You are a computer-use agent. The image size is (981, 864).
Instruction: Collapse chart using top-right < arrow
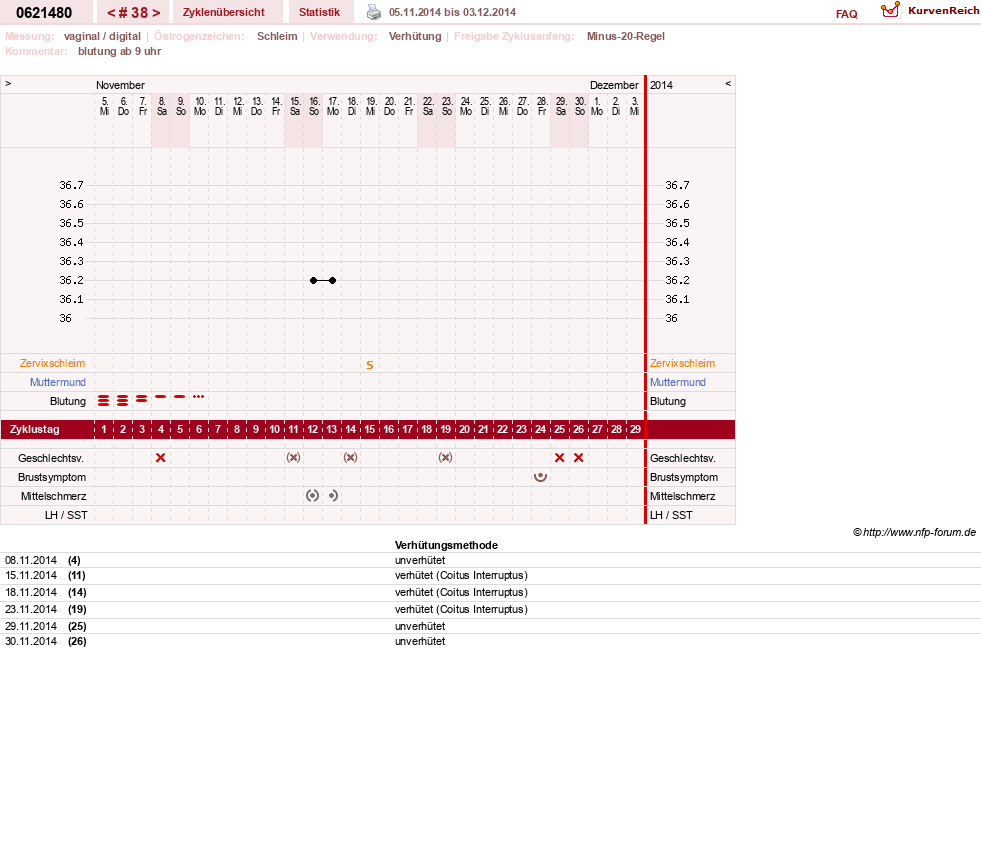click(728, 83)
